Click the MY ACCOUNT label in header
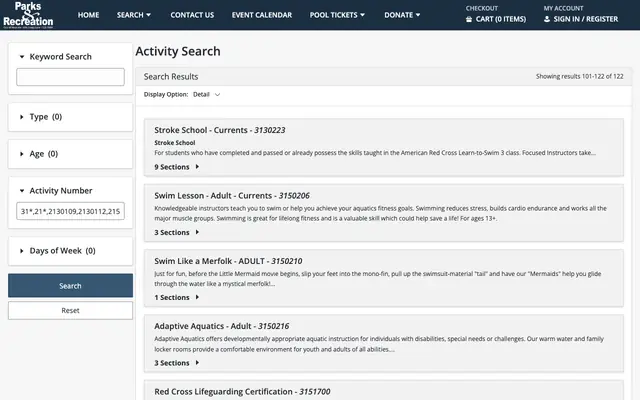This screenshot has width=640, height=400. tap(563, 8)
